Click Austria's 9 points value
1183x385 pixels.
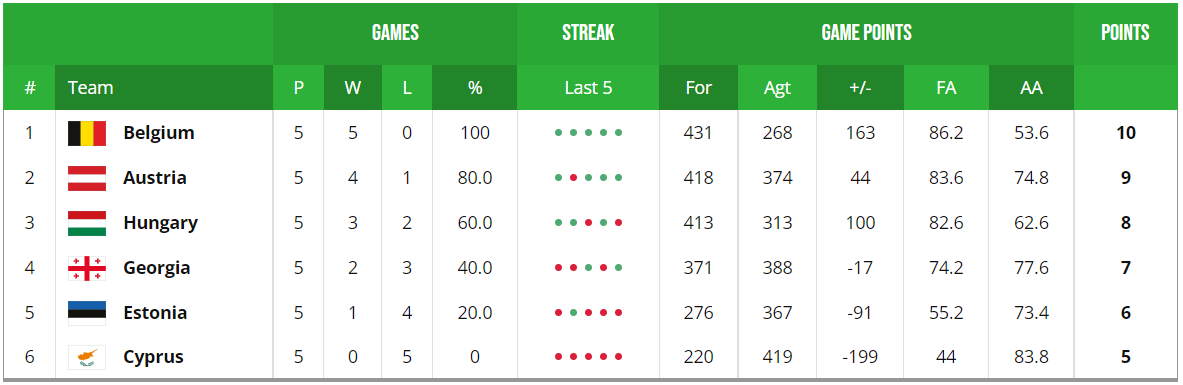(x=1126, y=178)
